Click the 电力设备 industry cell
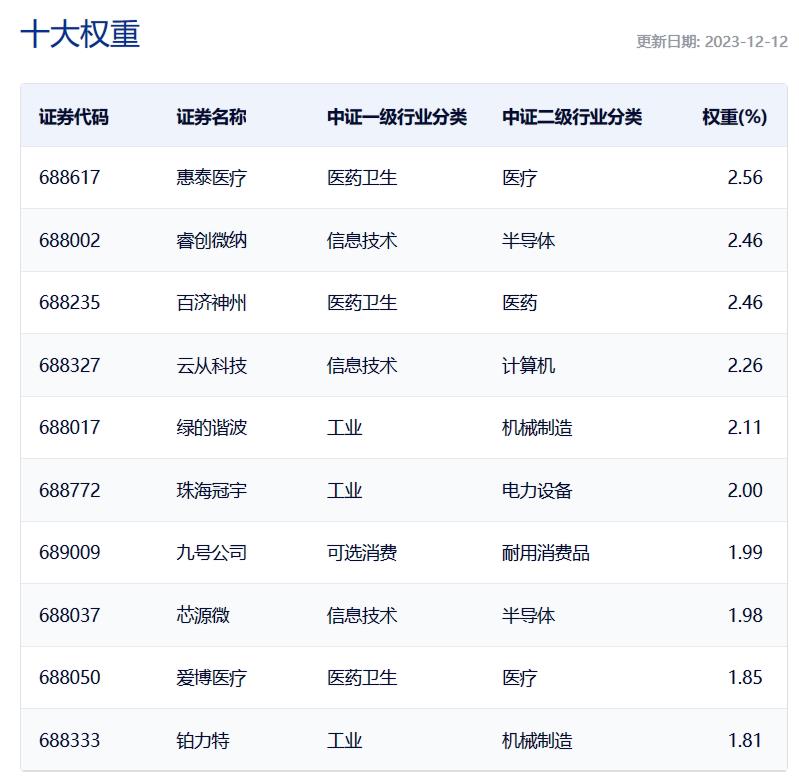 tap(537, 490)
